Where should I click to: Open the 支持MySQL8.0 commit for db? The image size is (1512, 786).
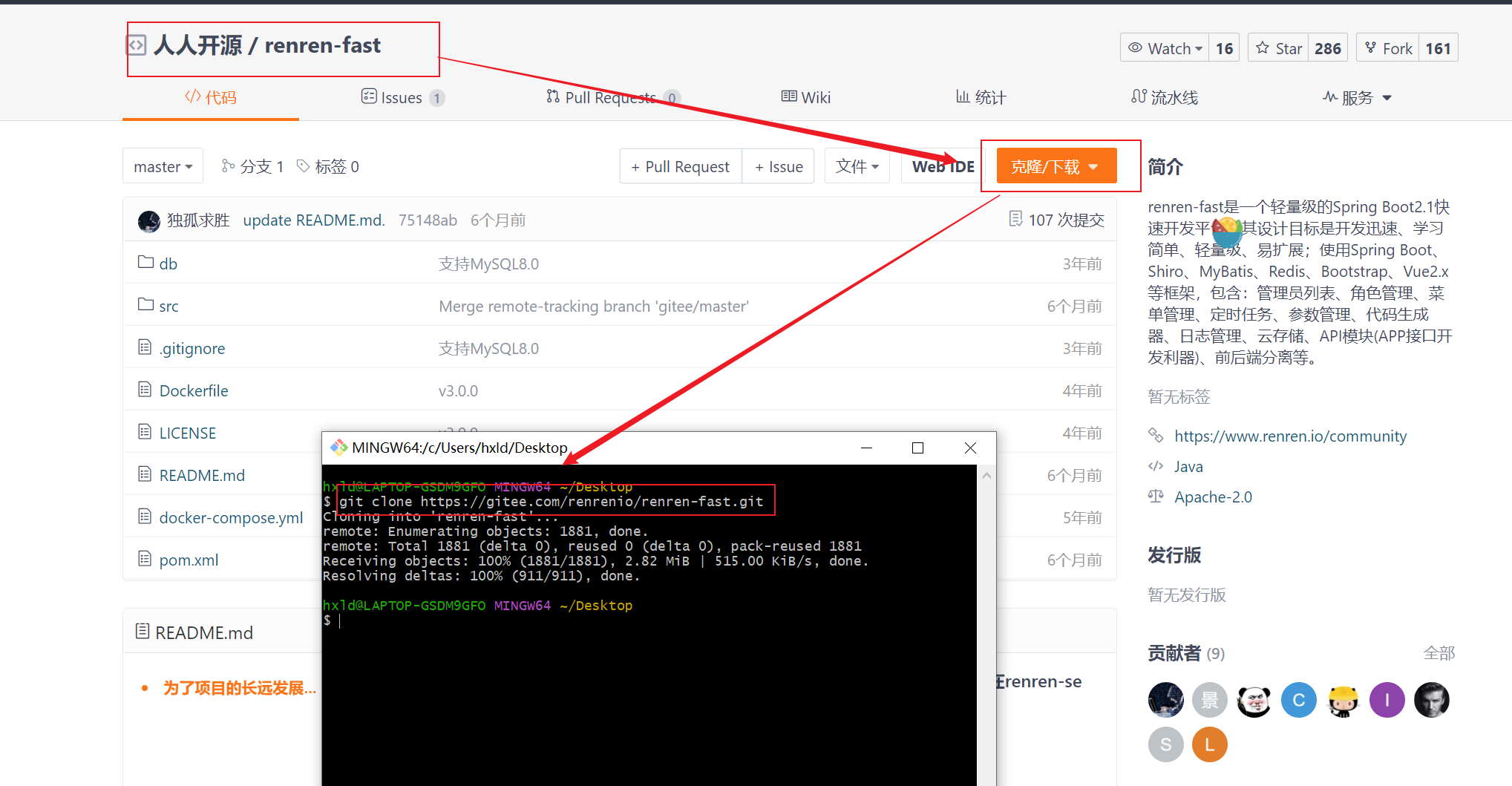tap(488, 263)
